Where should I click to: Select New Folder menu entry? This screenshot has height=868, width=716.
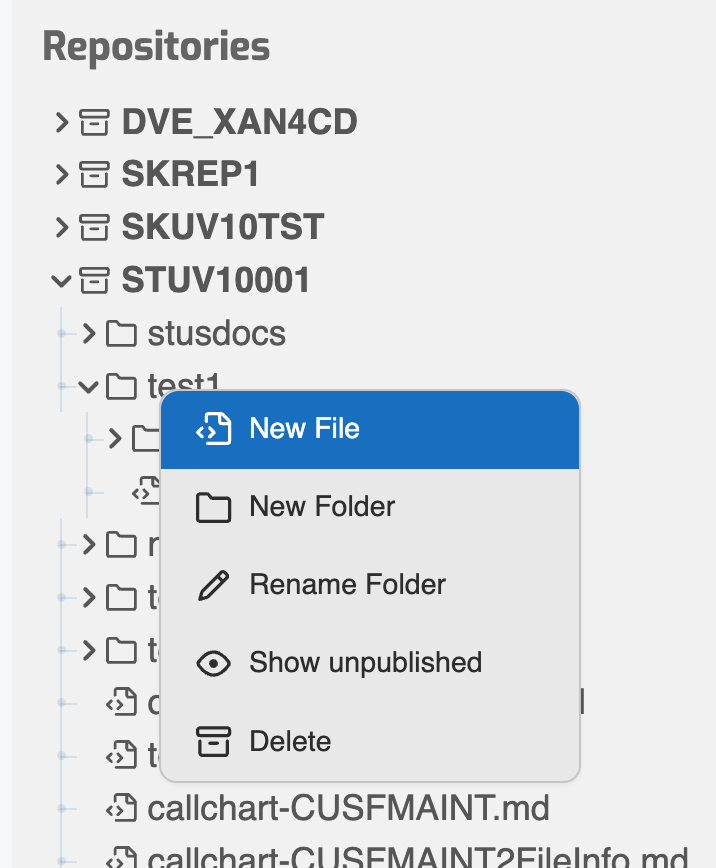[322, 507]
